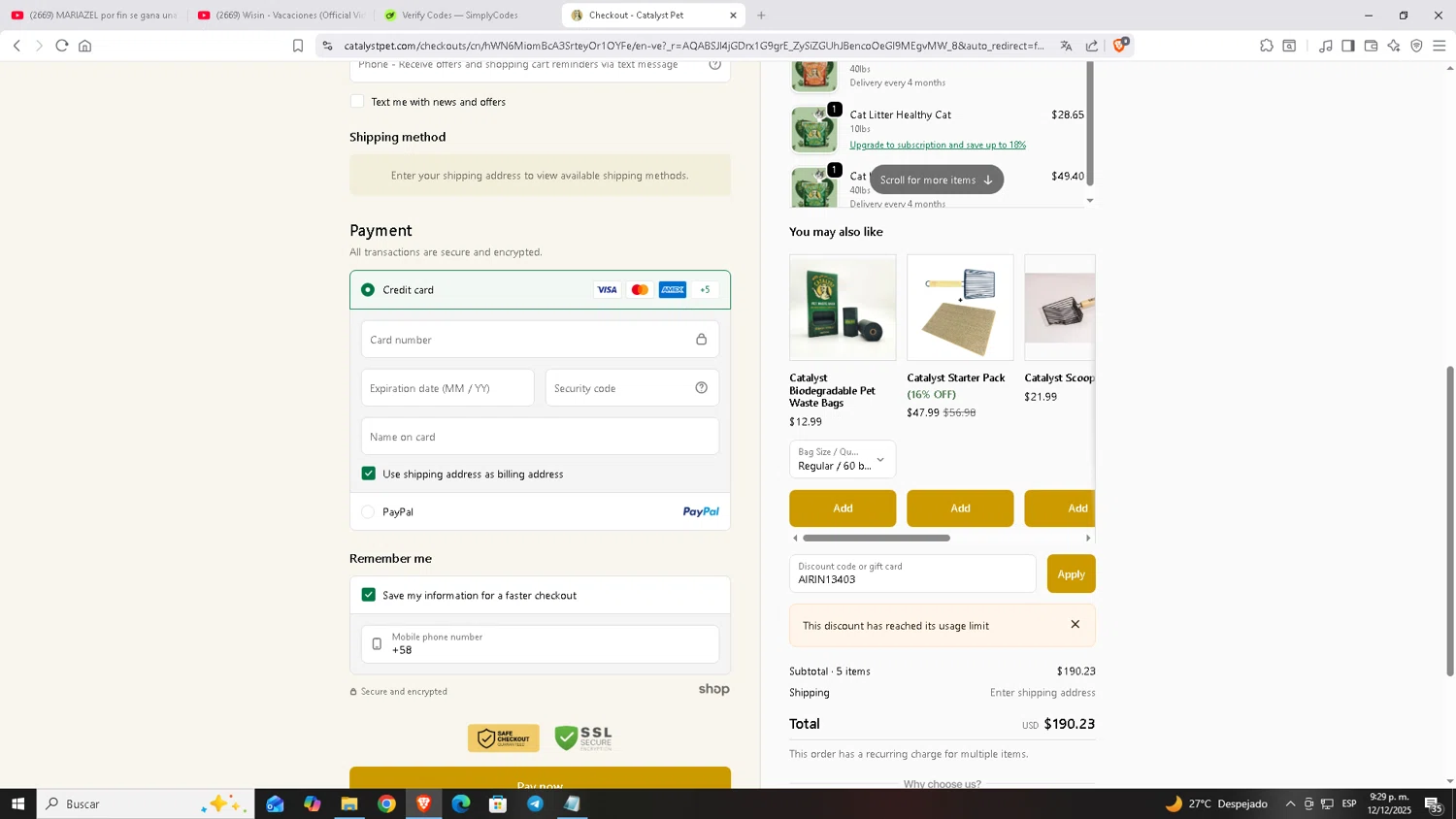Open Windows notification center icon

point(1433,803)
